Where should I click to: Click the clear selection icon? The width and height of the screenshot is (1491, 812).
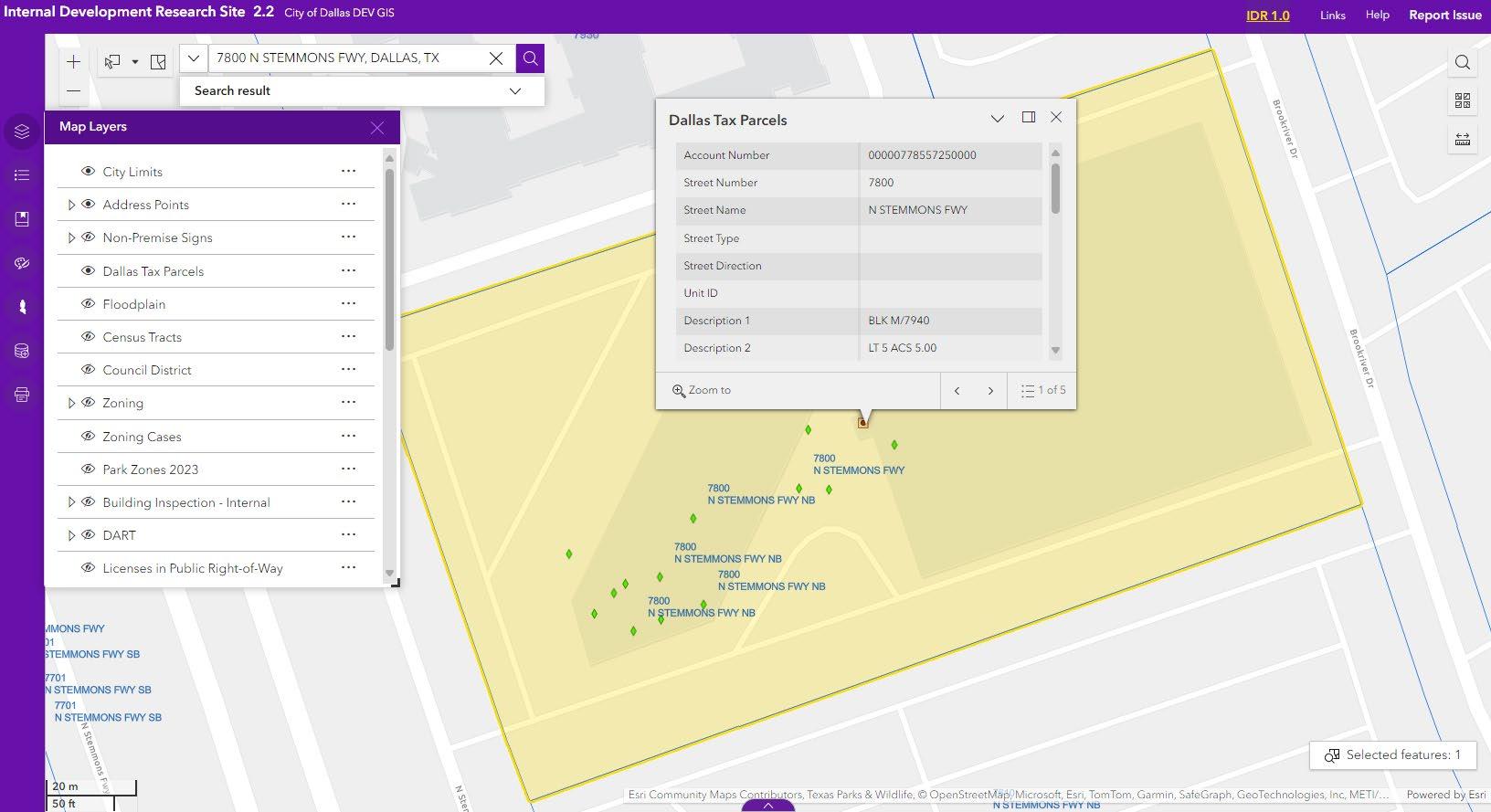tap(158, 62)
